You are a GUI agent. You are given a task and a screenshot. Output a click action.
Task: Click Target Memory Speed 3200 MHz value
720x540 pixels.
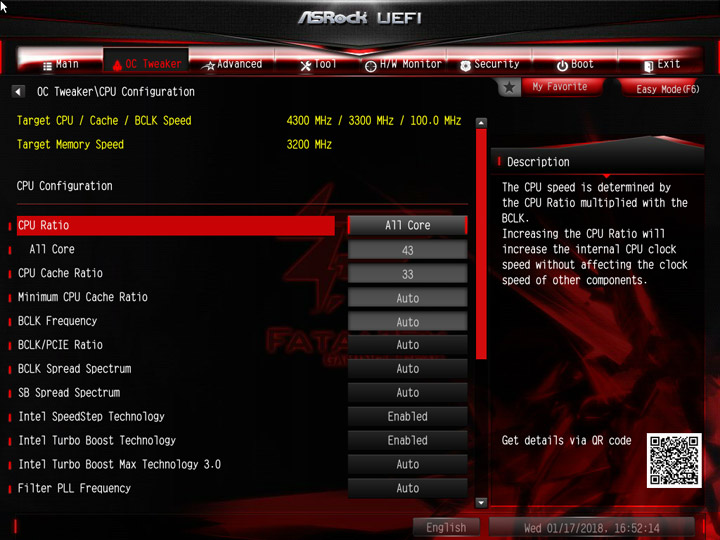point(309,145)
